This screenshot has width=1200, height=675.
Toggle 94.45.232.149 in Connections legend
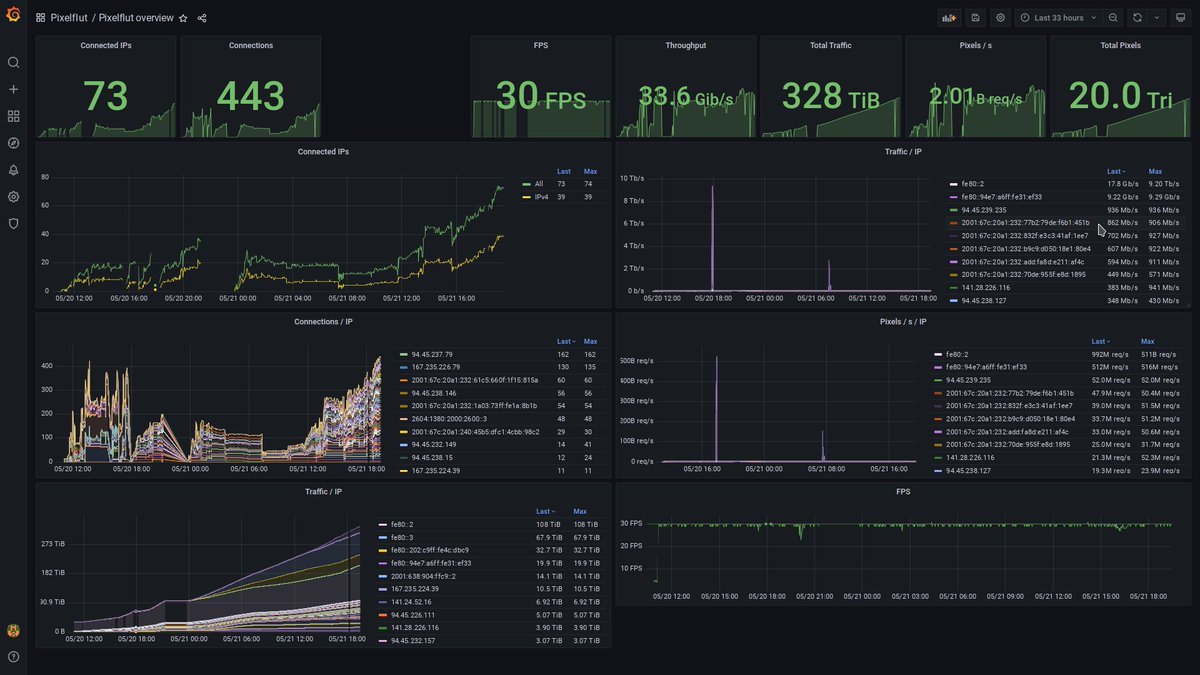click(434, 444)
